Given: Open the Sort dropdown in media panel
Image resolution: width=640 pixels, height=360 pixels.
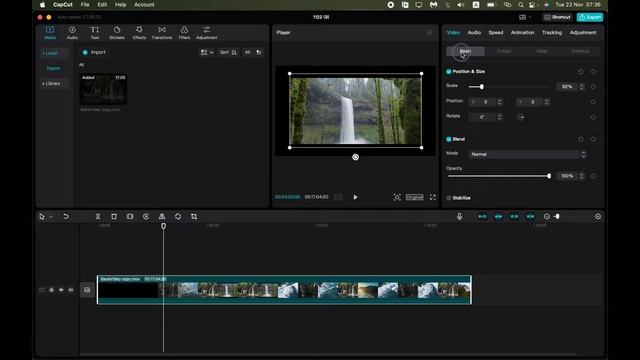Looking at the screenshot, I should (228, 53).
